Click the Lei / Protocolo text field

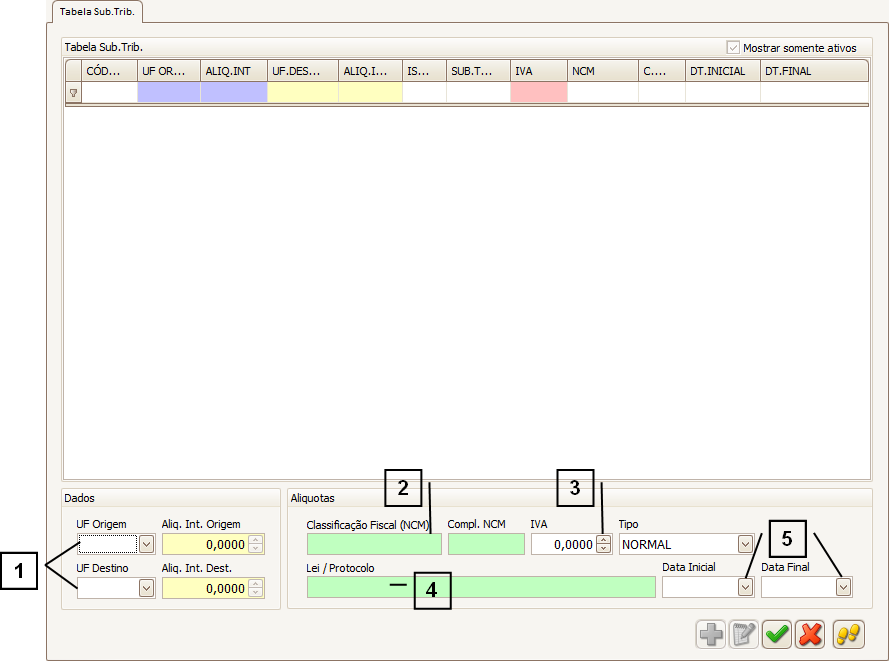480,588
